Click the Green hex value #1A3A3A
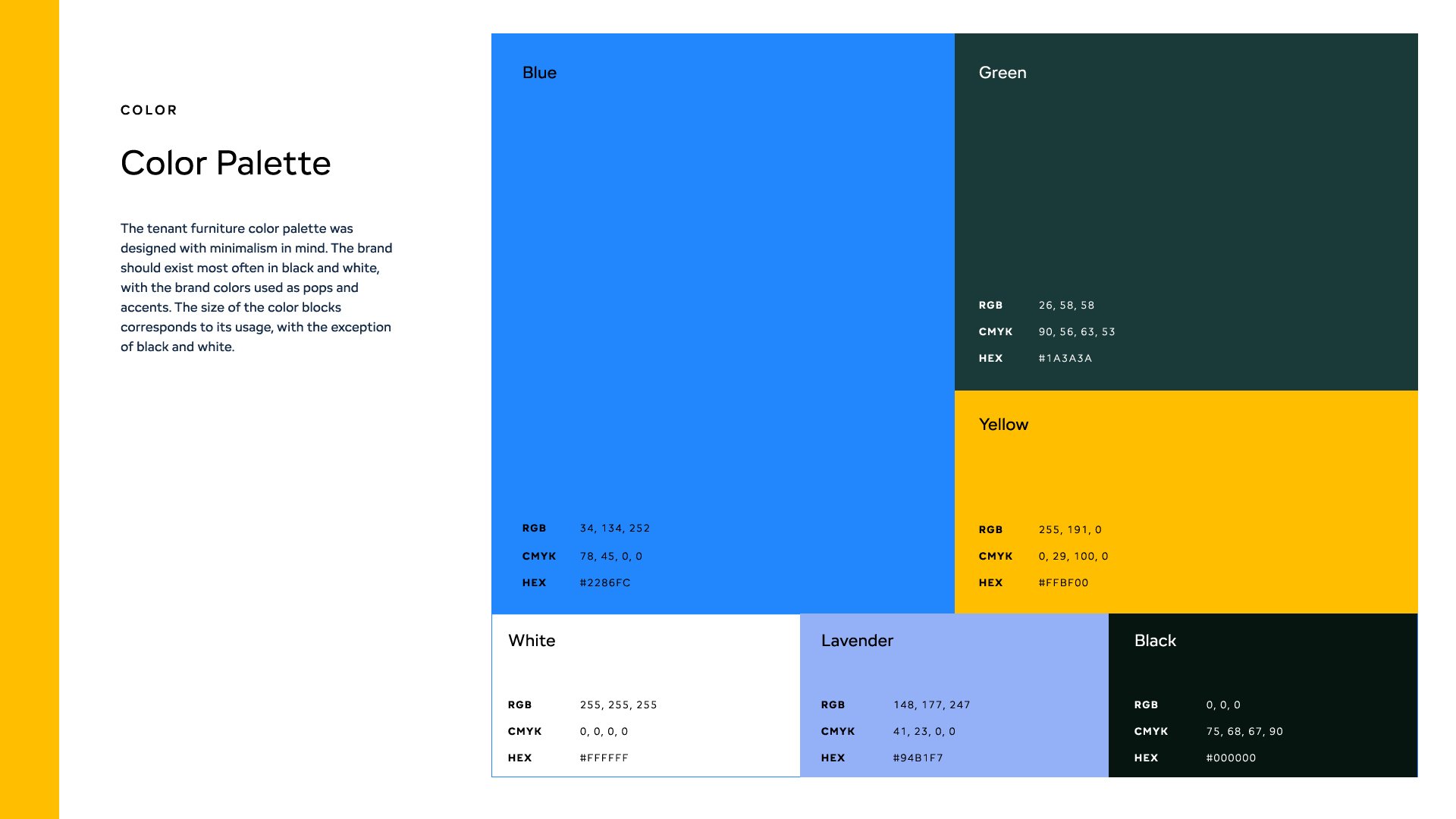This screenshot has width=1456, height=819. click(x=1065, y=359)
